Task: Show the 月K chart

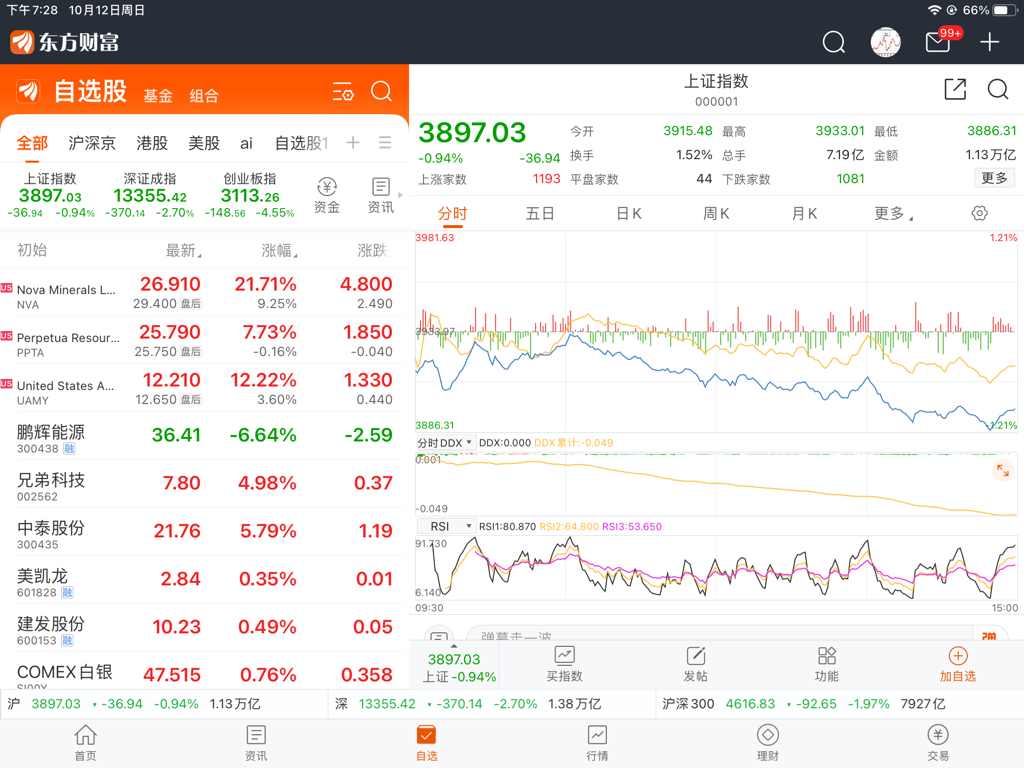Action: point(804,214)
